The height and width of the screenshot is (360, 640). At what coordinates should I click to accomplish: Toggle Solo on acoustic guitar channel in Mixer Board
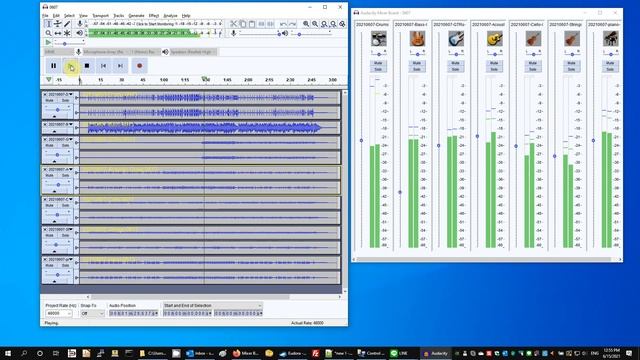pyautogui.click(x=494, y=69)
